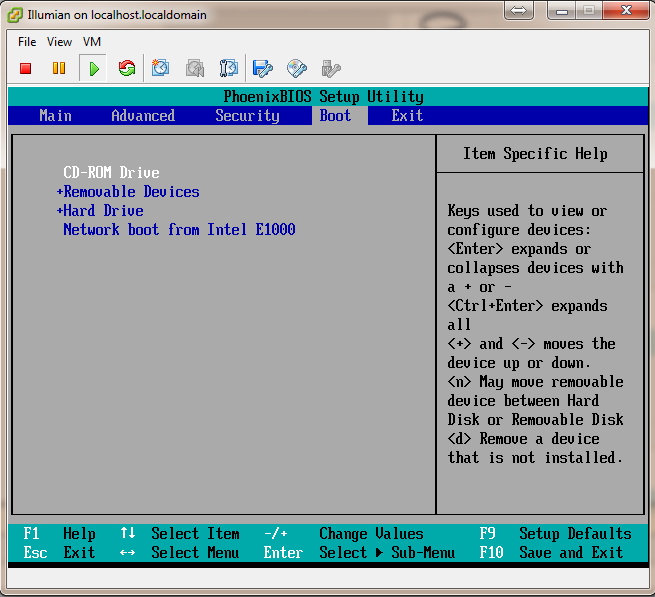The height and width of the screenshot is (597, 655).
Task: Open the VM menu
Action: point(92,42)
